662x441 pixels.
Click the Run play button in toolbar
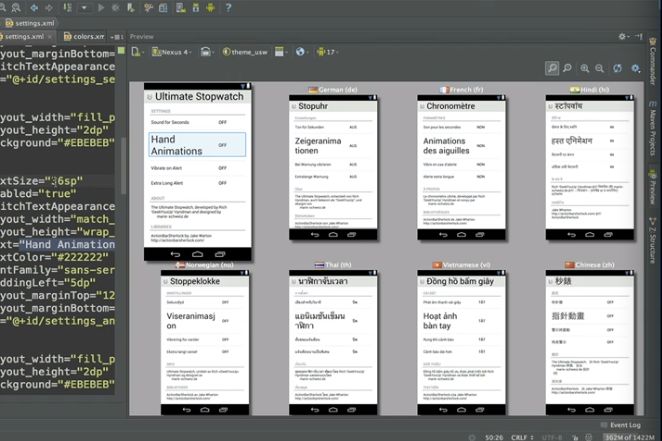tap(102, 8)
